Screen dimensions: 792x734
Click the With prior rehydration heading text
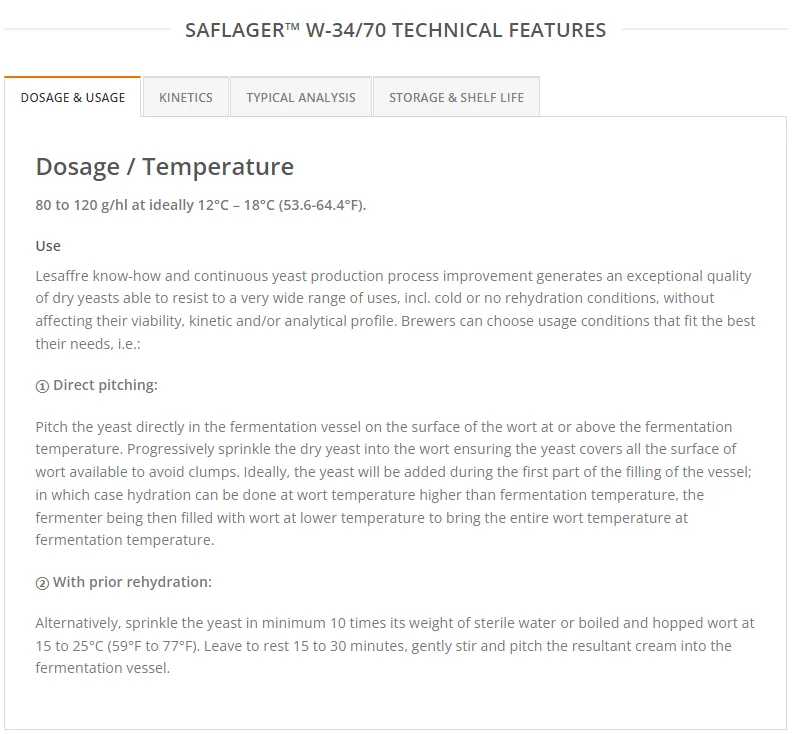132,582
